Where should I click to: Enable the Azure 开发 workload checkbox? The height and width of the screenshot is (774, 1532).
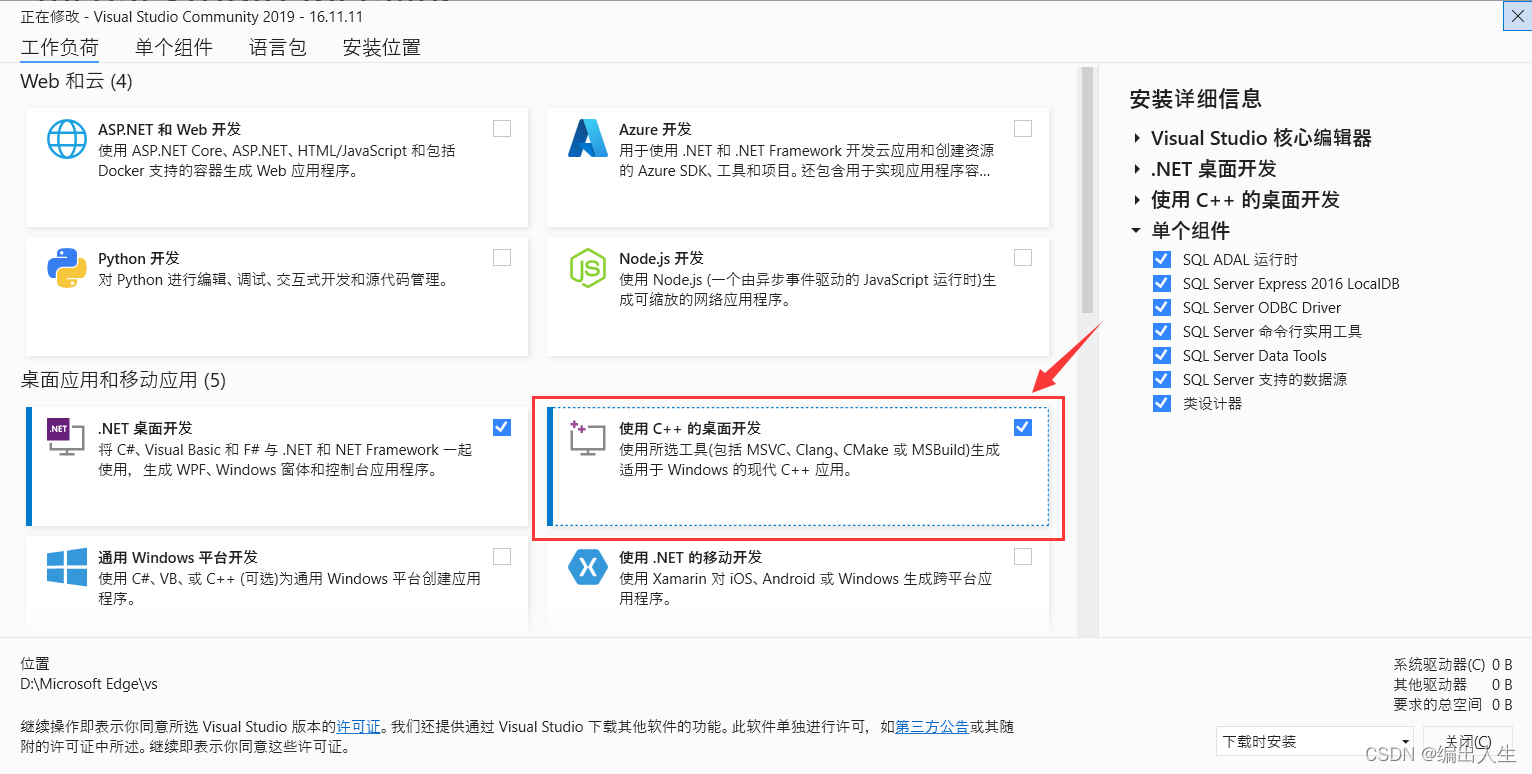[x=1023, y=128]
